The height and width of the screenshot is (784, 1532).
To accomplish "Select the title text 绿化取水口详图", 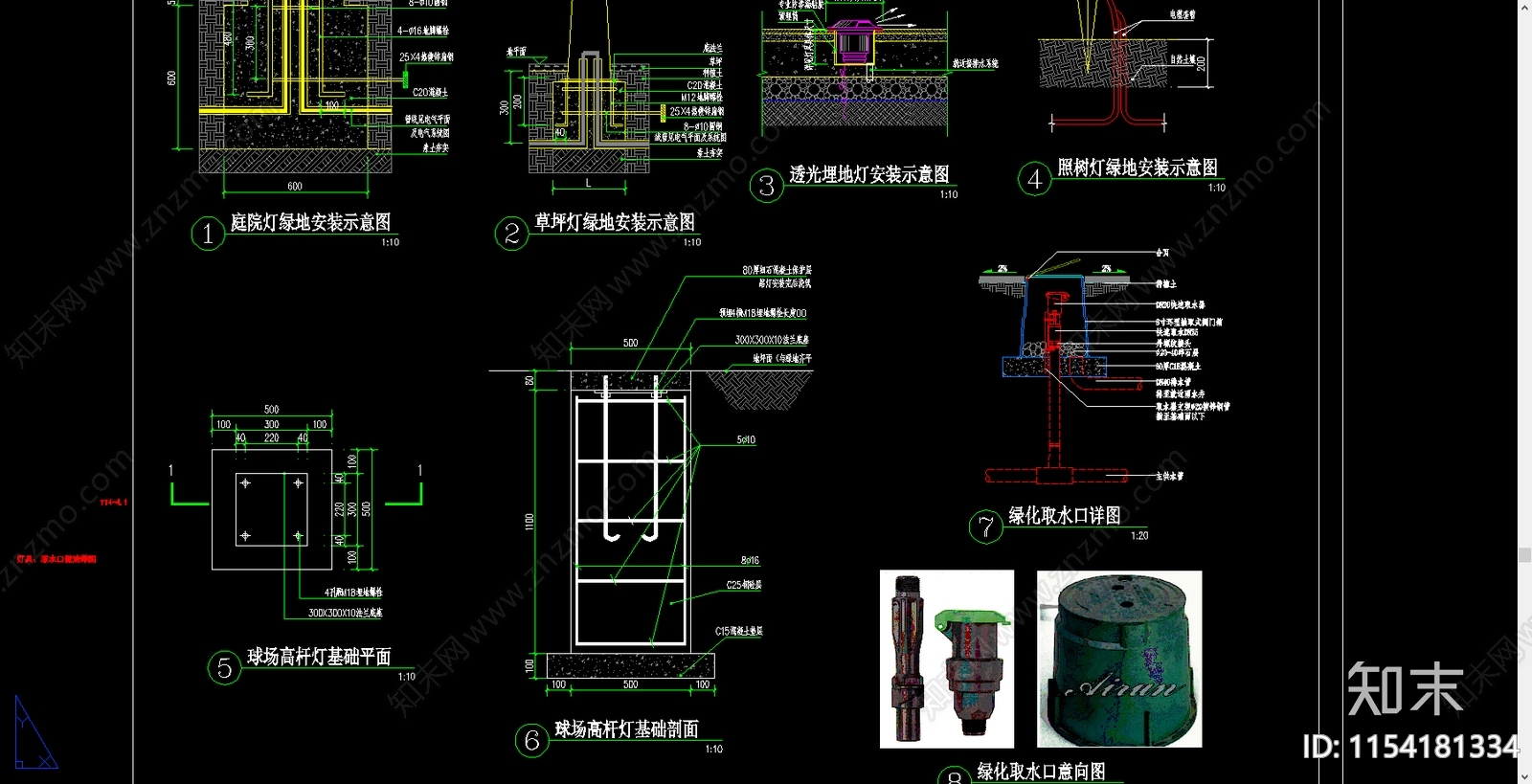I will (1064, 516).
